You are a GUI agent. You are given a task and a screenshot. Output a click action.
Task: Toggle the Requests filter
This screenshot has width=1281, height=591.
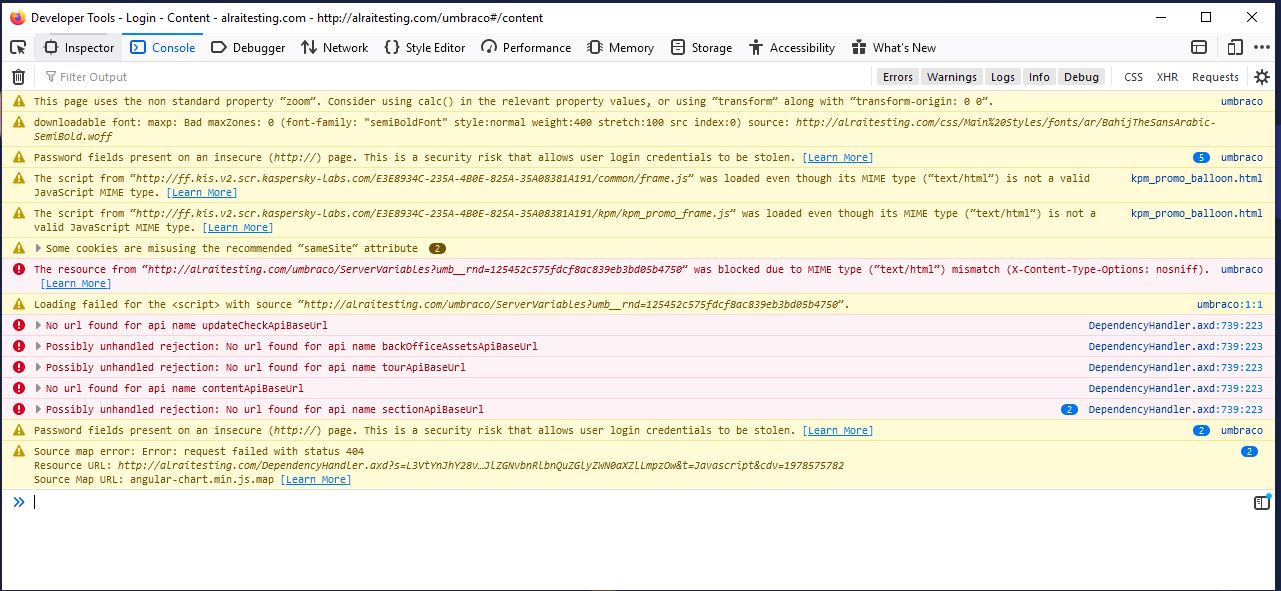1215,77
